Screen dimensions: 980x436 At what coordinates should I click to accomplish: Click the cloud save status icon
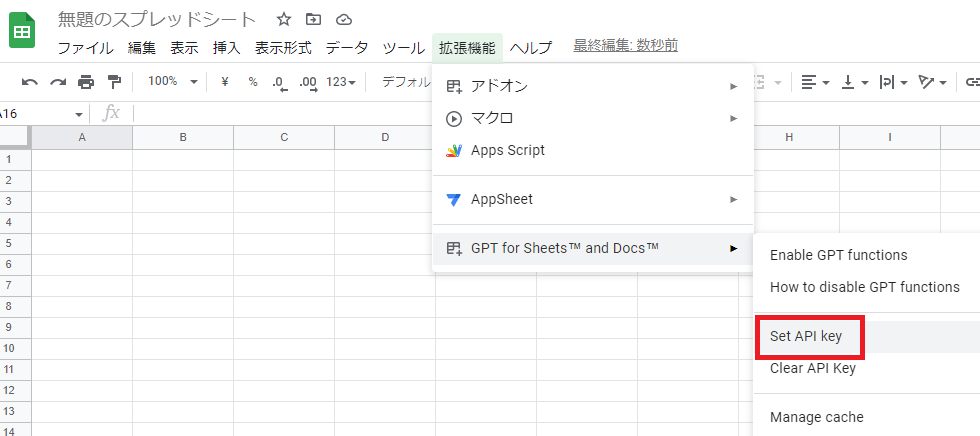[x=344, y=20]
